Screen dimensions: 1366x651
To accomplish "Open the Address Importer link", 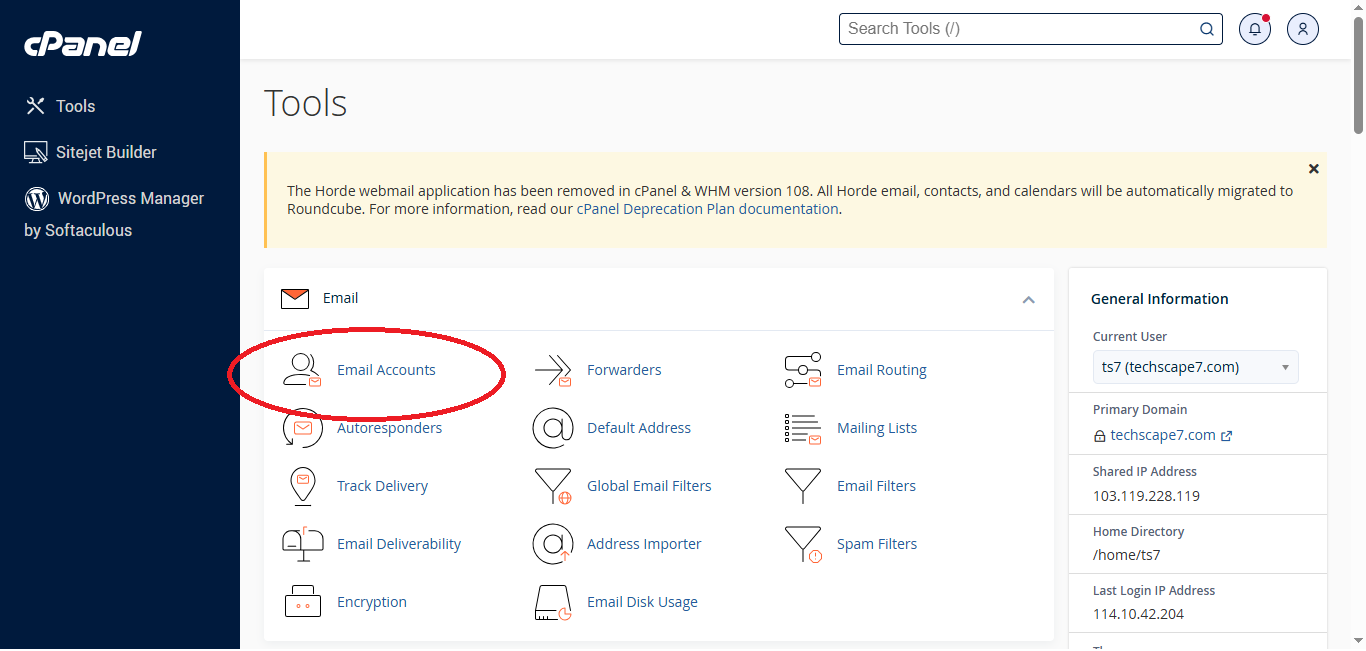I will point(644,544).
